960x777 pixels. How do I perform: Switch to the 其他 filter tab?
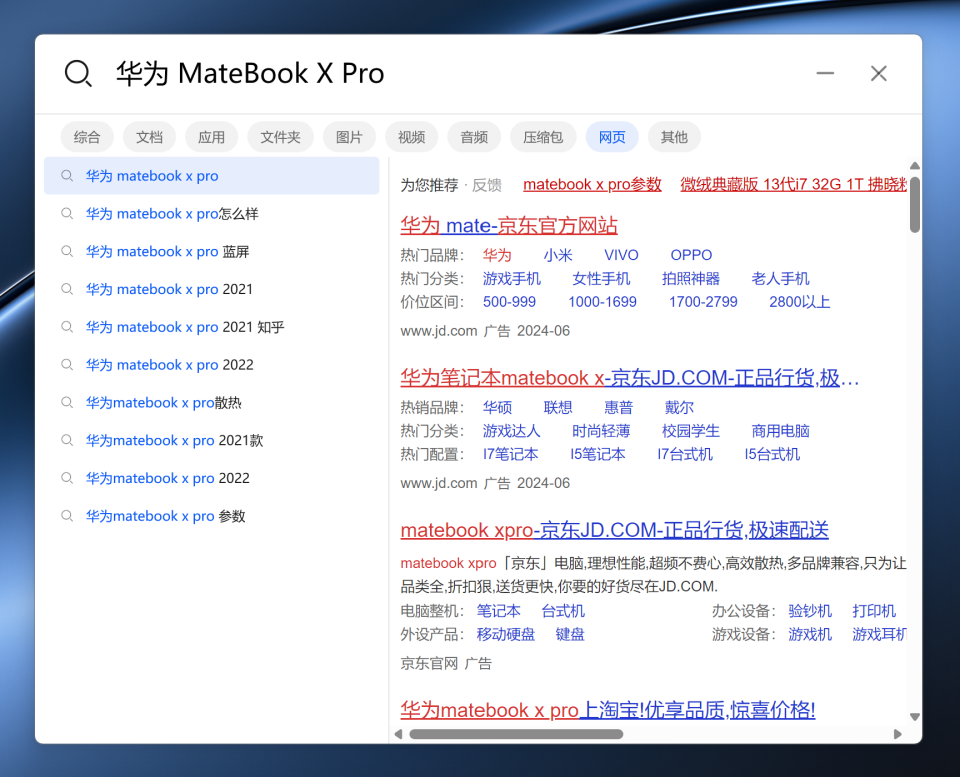674,137
